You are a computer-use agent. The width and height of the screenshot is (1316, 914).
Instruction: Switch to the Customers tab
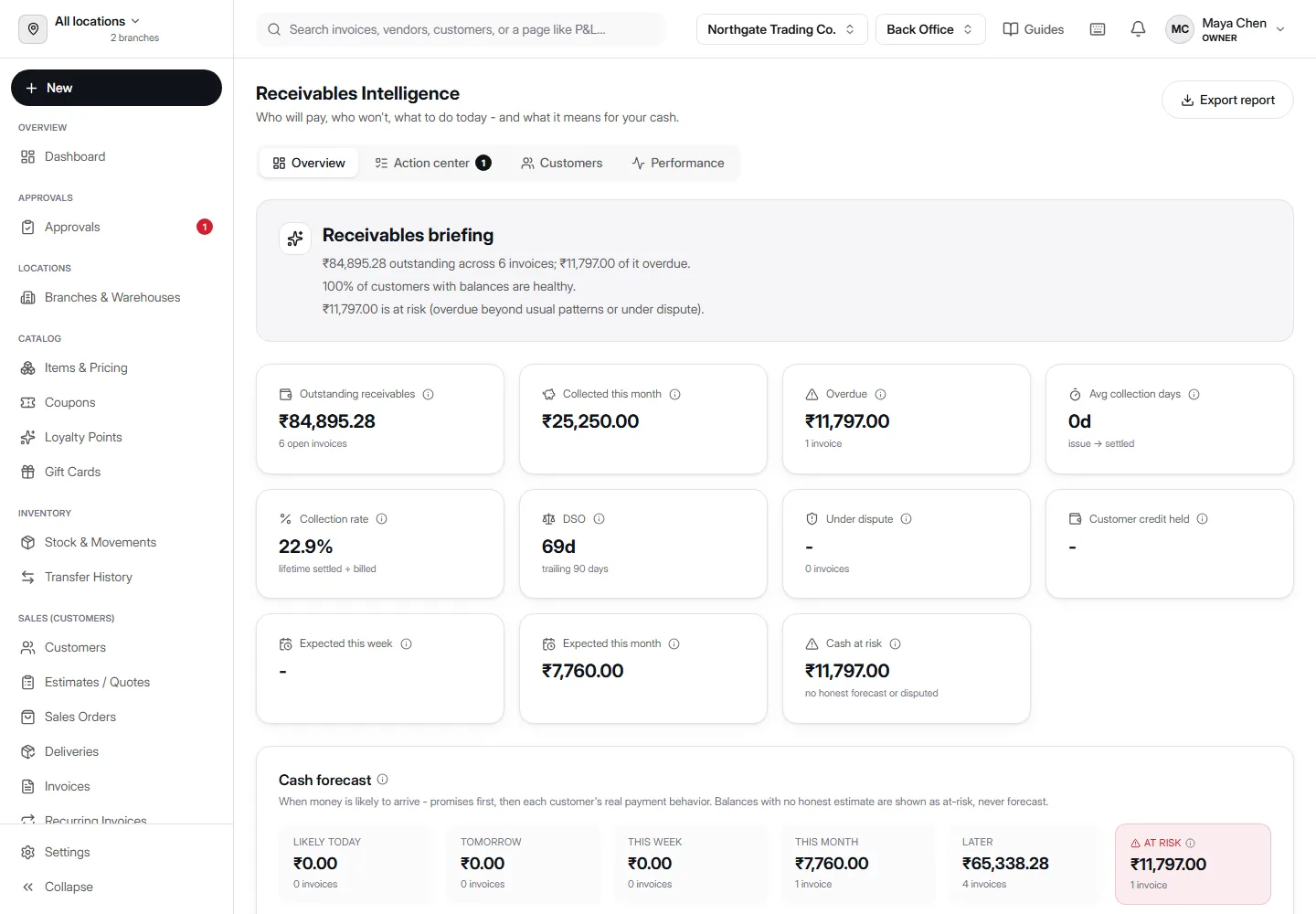(x=561, y=163)
